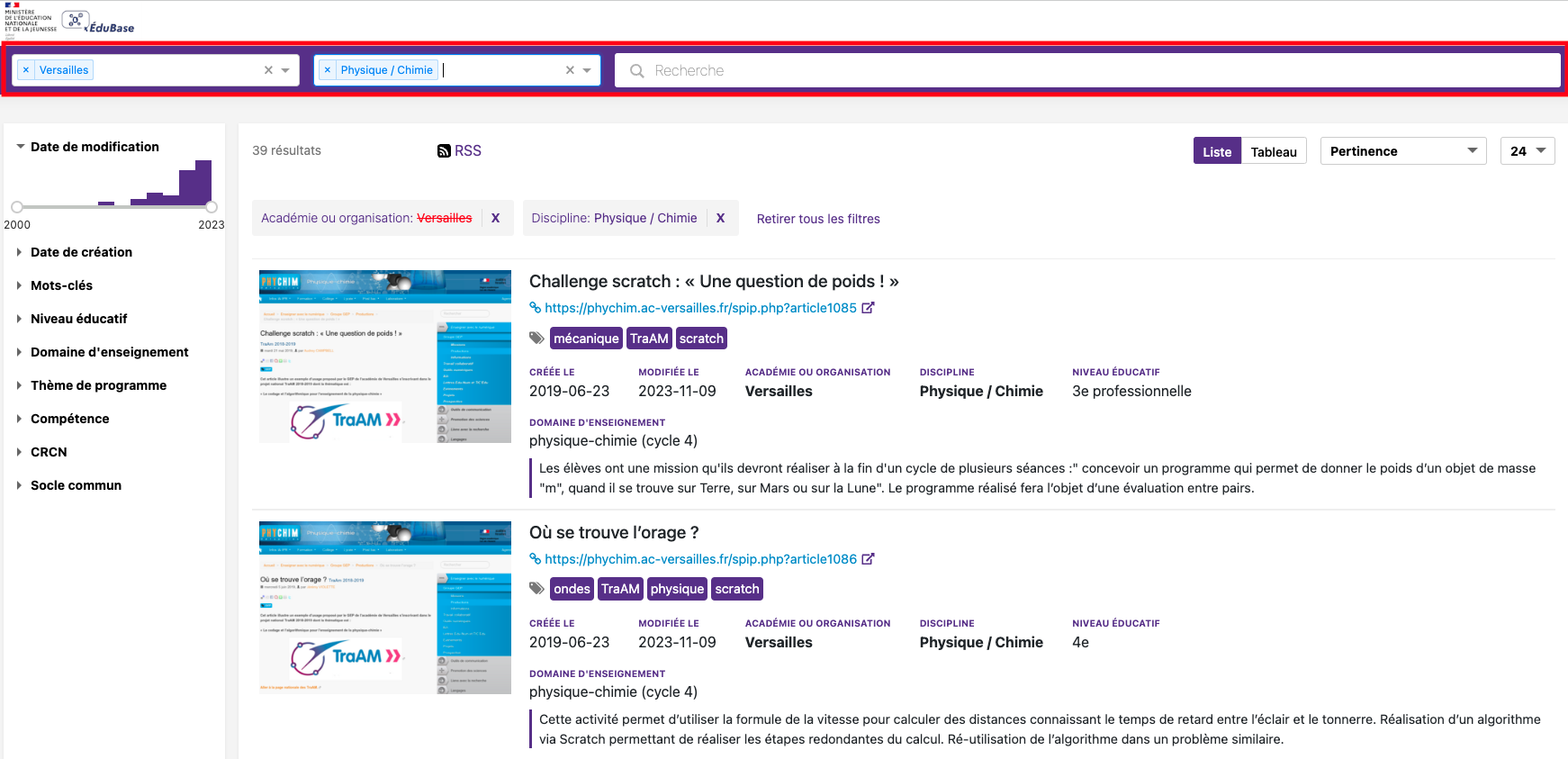
Task: Expand the Niveau éducatif filter section
Action: coord(78,319)
